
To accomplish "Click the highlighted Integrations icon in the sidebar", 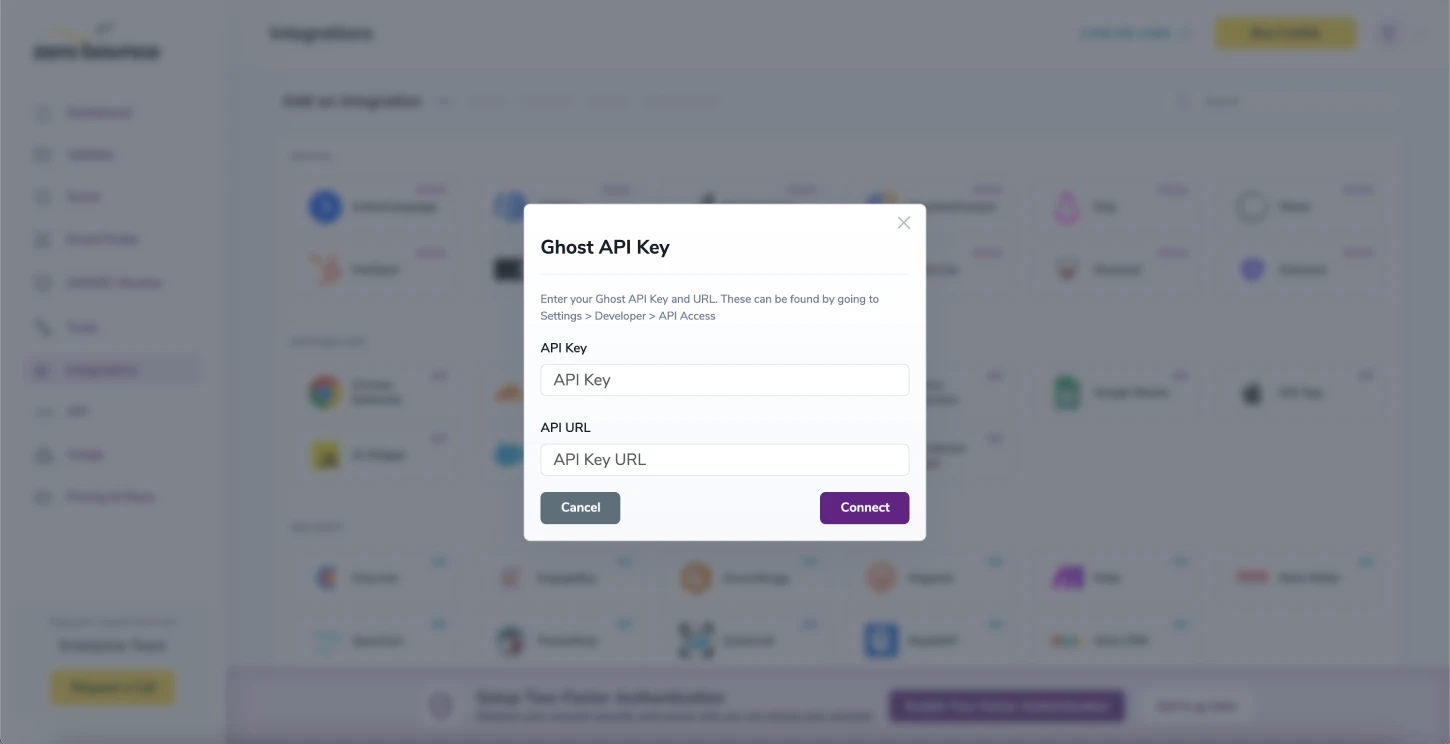I will [42, 370].
